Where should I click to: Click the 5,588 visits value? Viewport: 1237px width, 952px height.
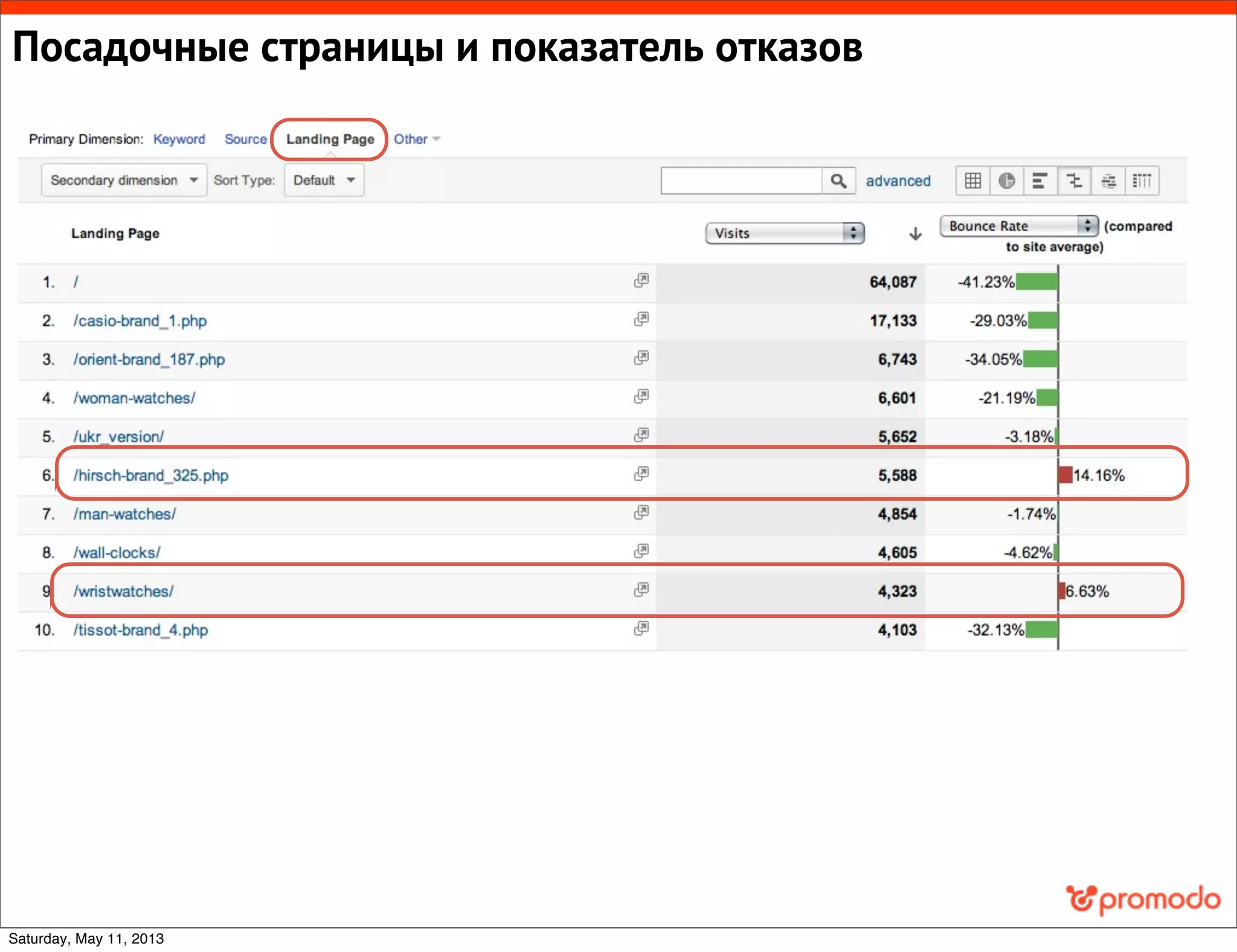[x=897, y=475]
